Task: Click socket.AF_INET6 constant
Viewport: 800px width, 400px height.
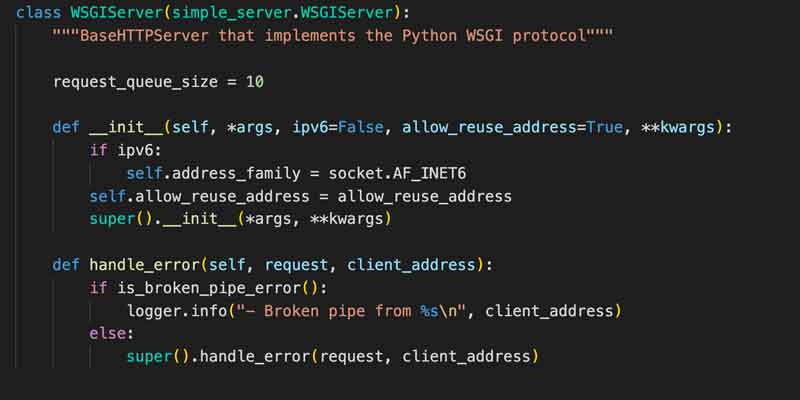Action: 409,173
